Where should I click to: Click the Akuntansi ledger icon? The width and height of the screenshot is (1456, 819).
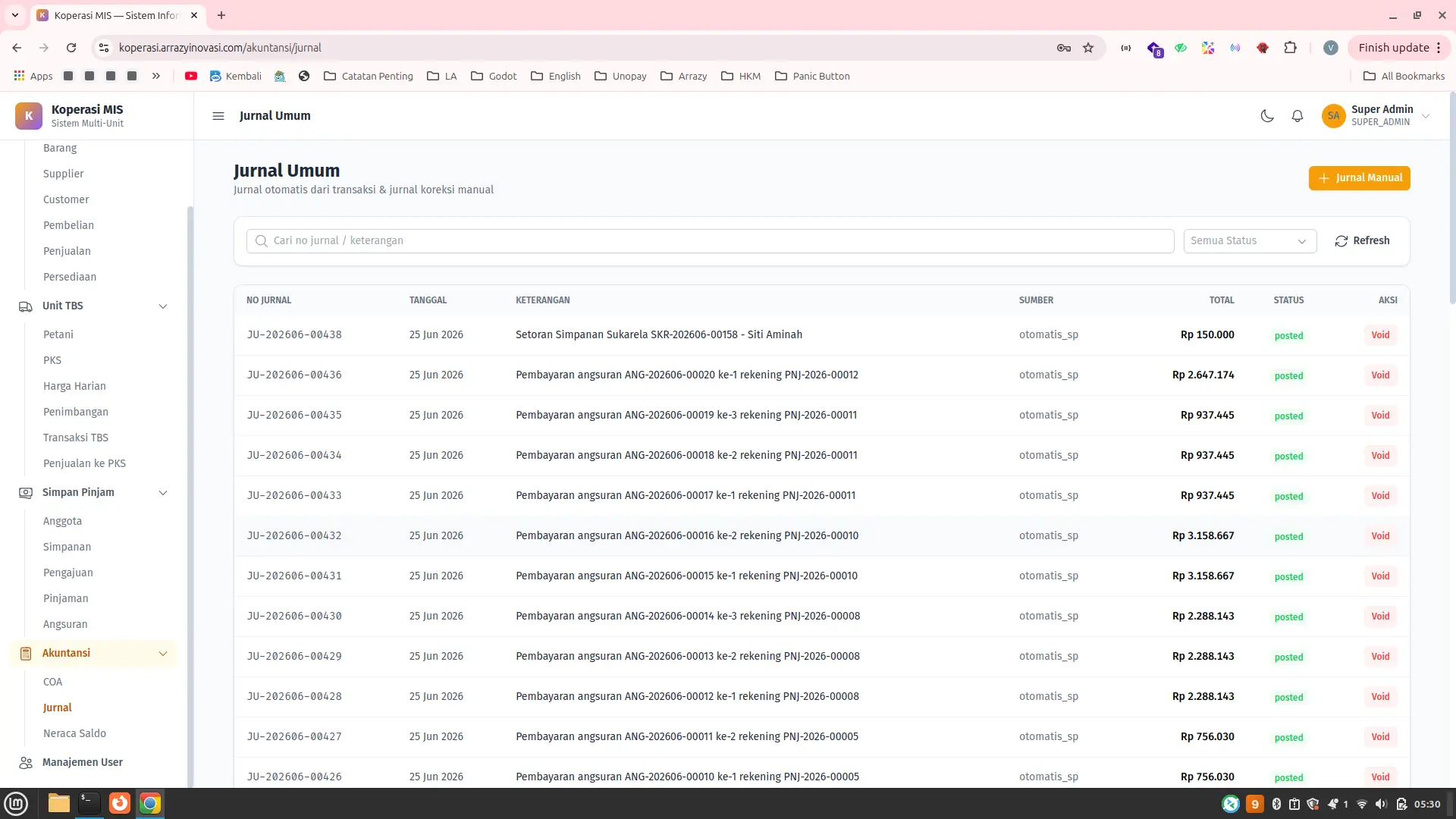pyautogui.click(x=26, y=654)
